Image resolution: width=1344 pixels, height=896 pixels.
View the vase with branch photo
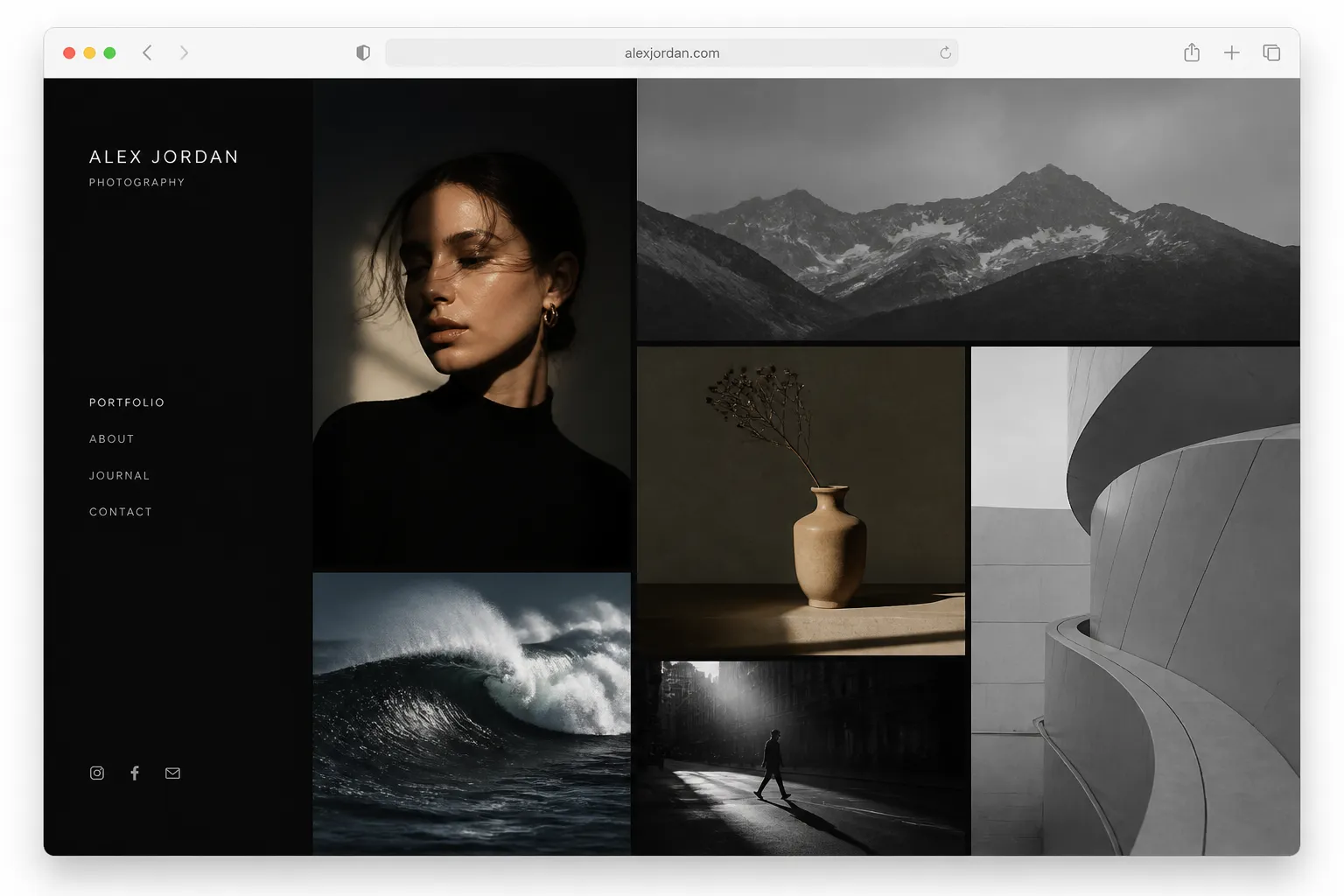(801, 500)
